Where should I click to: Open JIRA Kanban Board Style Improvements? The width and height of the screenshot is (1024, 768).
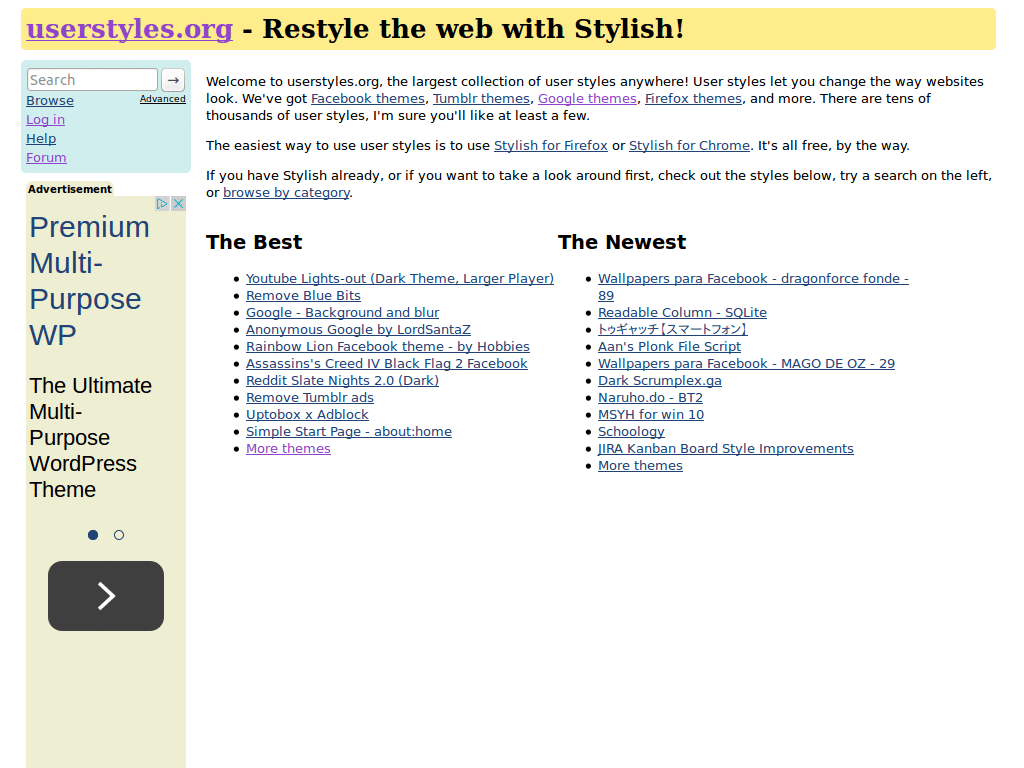726,449
